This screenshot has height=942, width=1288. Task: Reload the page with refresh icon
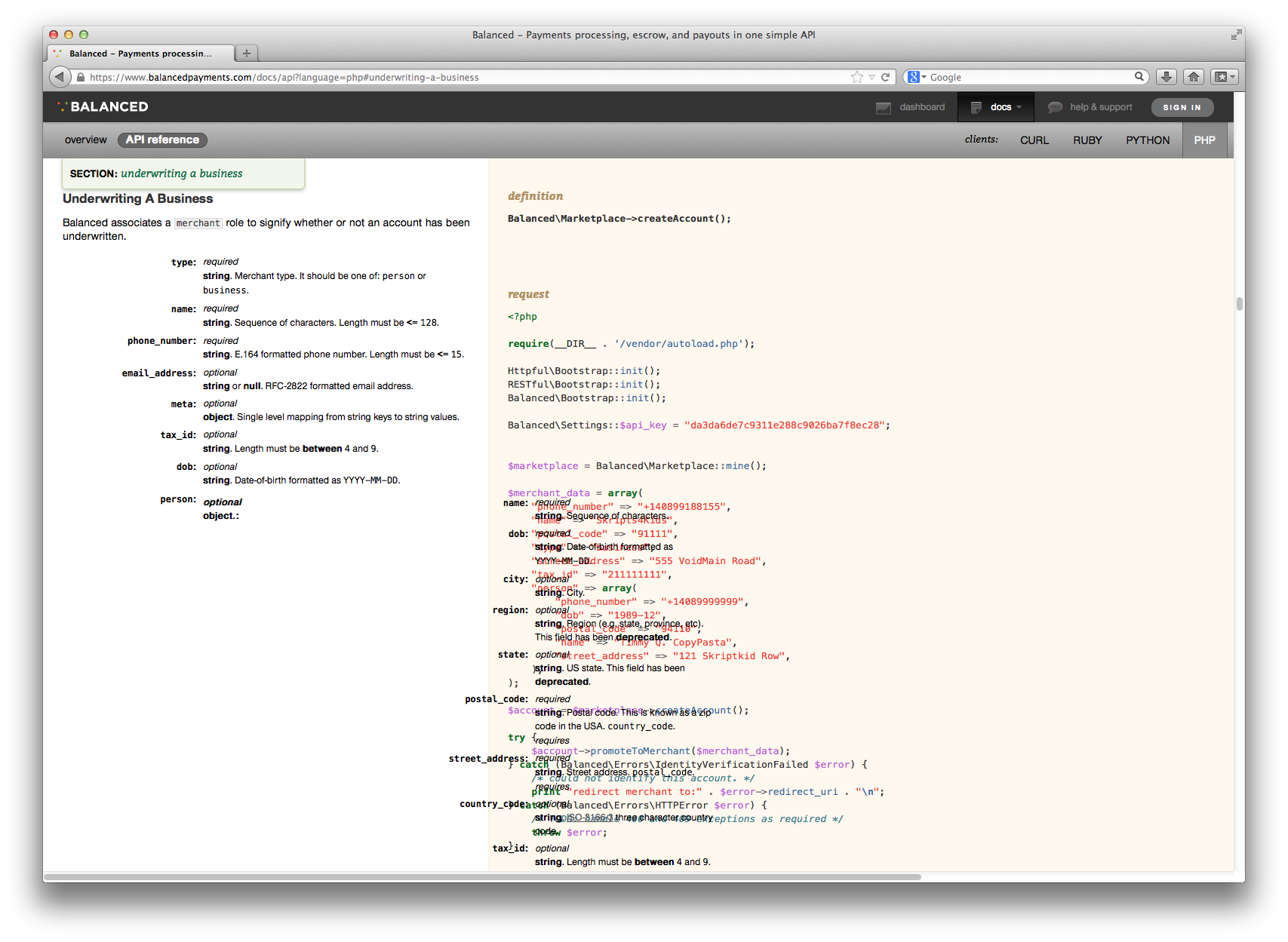886,77
